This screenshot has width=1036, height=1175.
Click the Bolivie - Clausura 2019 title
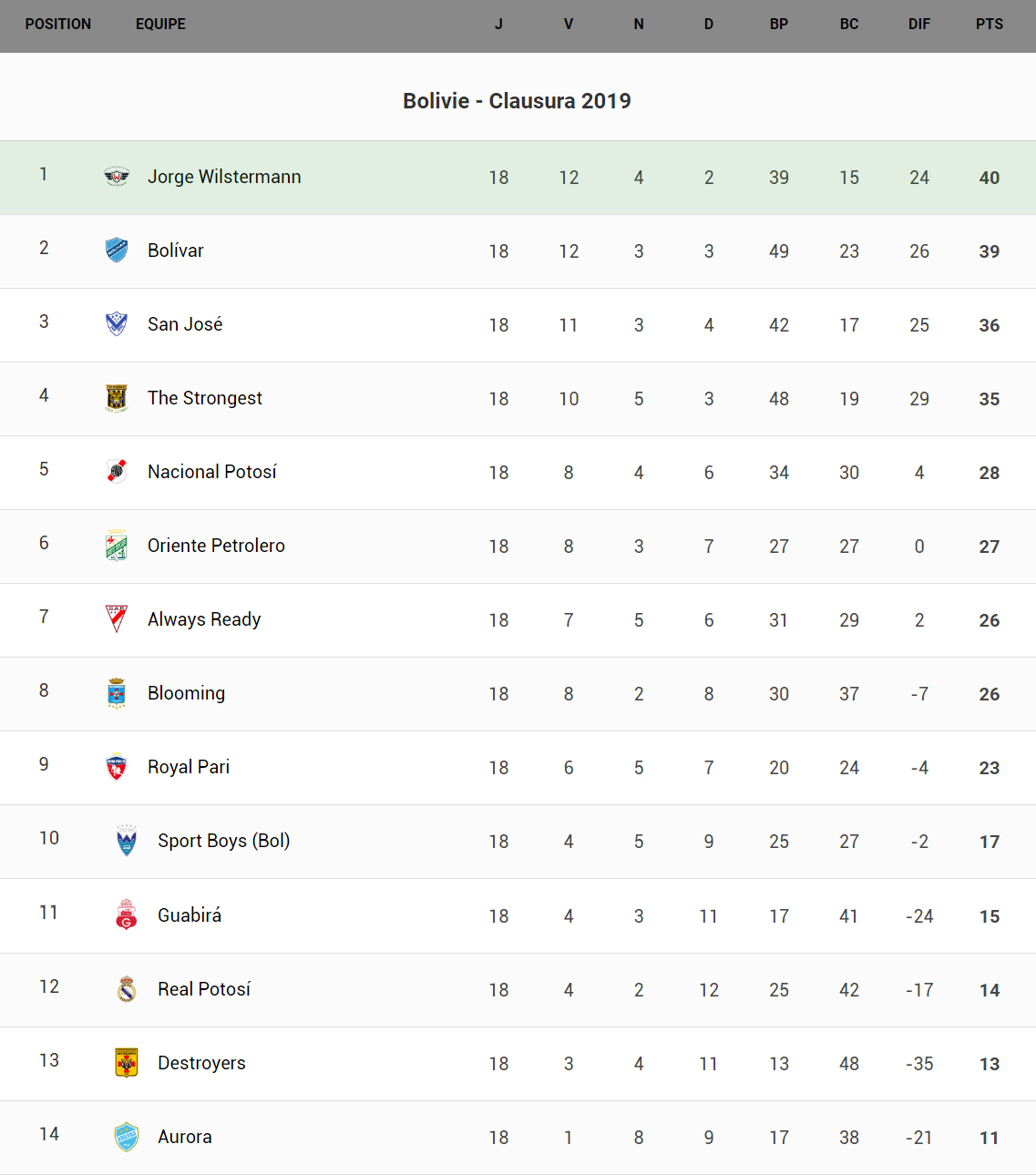517,101
